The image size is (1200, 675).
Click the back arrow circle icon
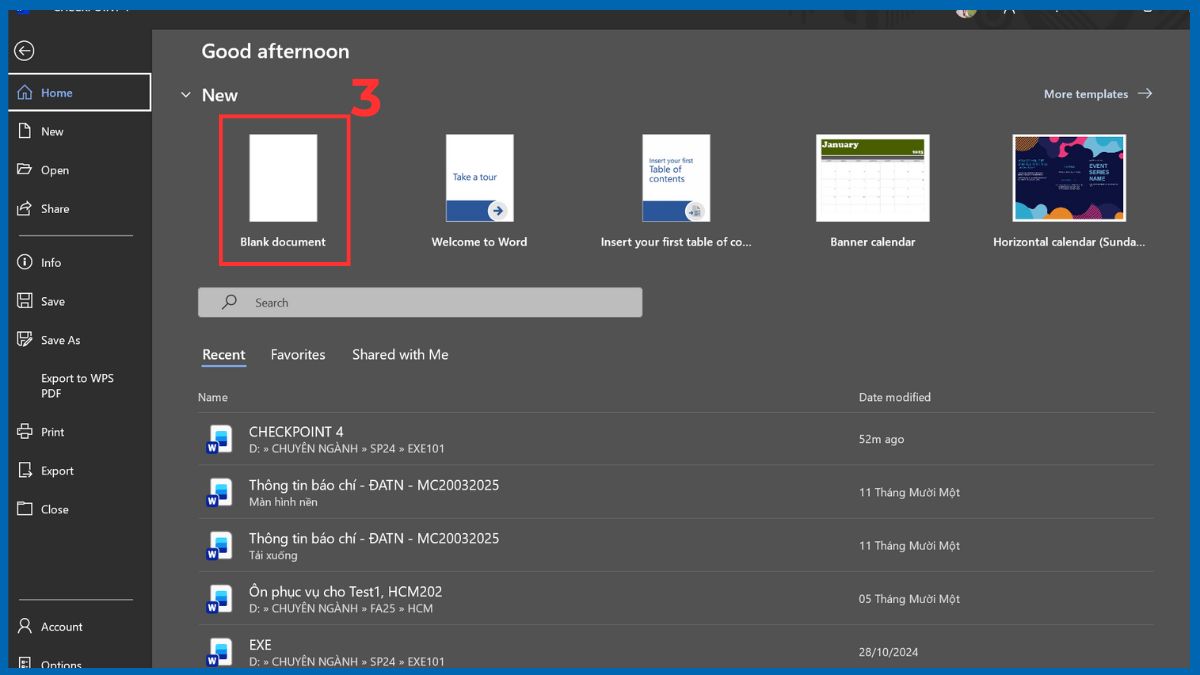tap(25, 51)
